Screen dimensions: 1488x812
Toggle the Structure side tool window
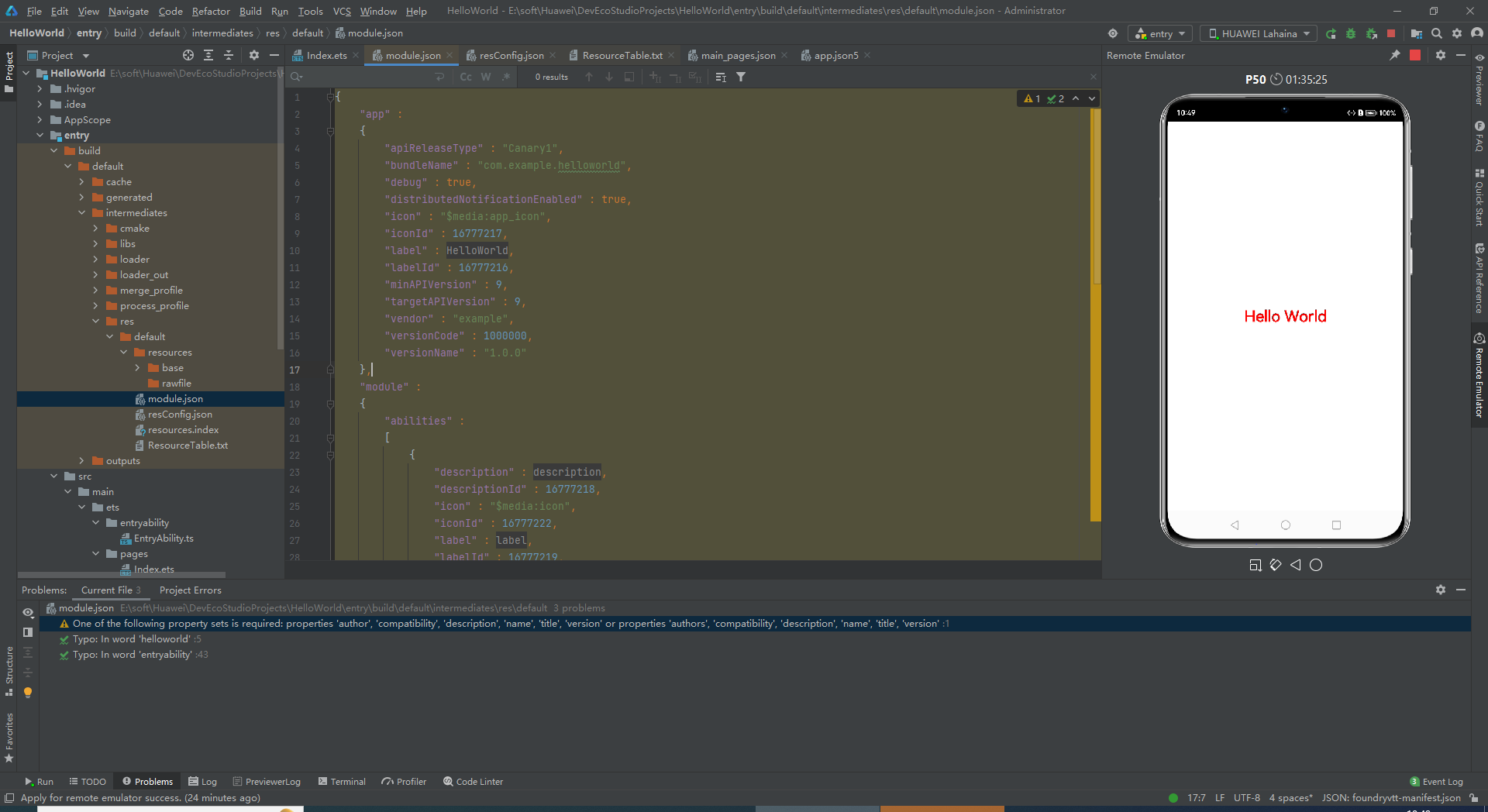(9, 670)
